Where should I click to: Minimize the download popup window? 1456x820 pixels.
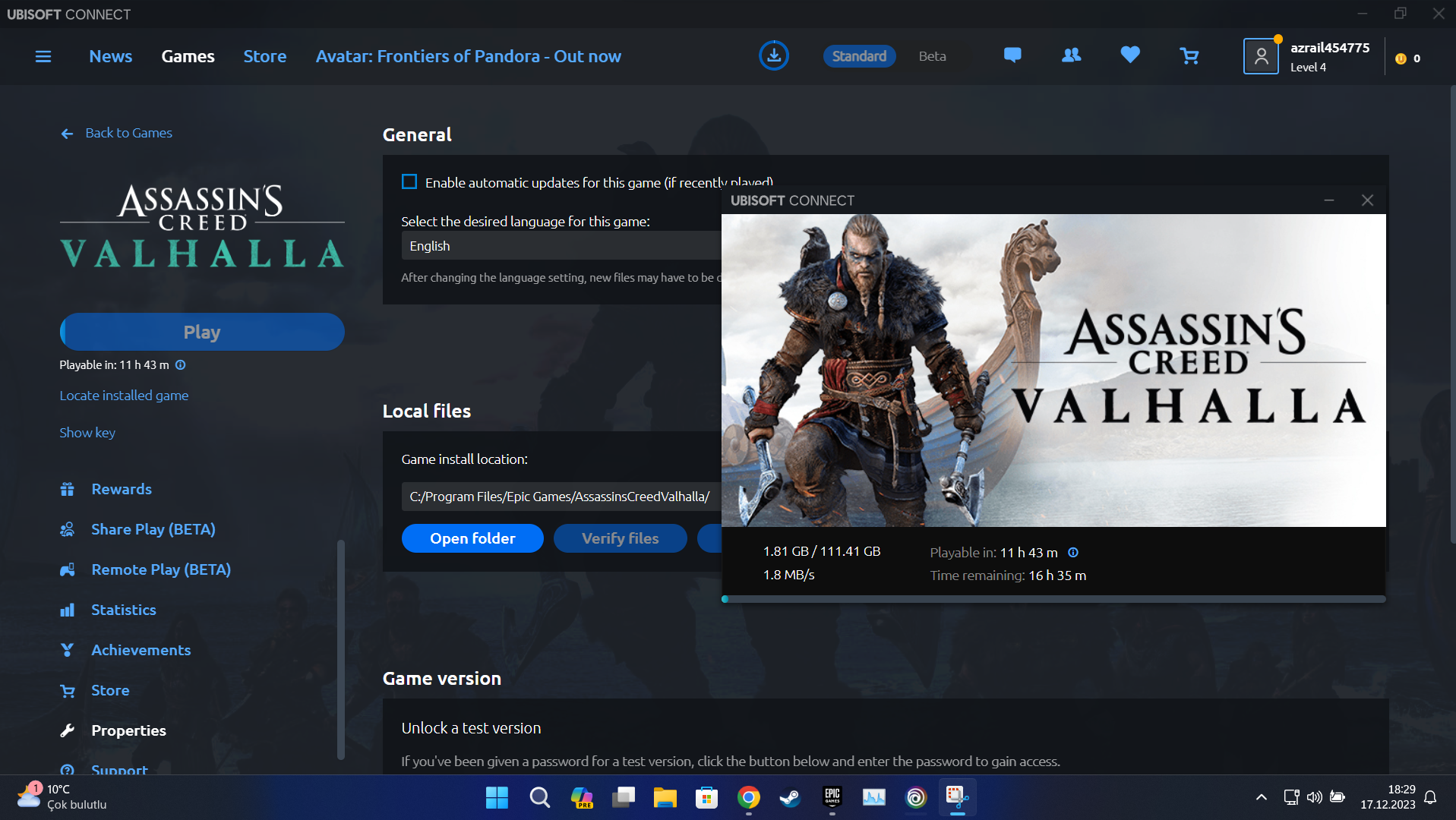pos(1329,200)
